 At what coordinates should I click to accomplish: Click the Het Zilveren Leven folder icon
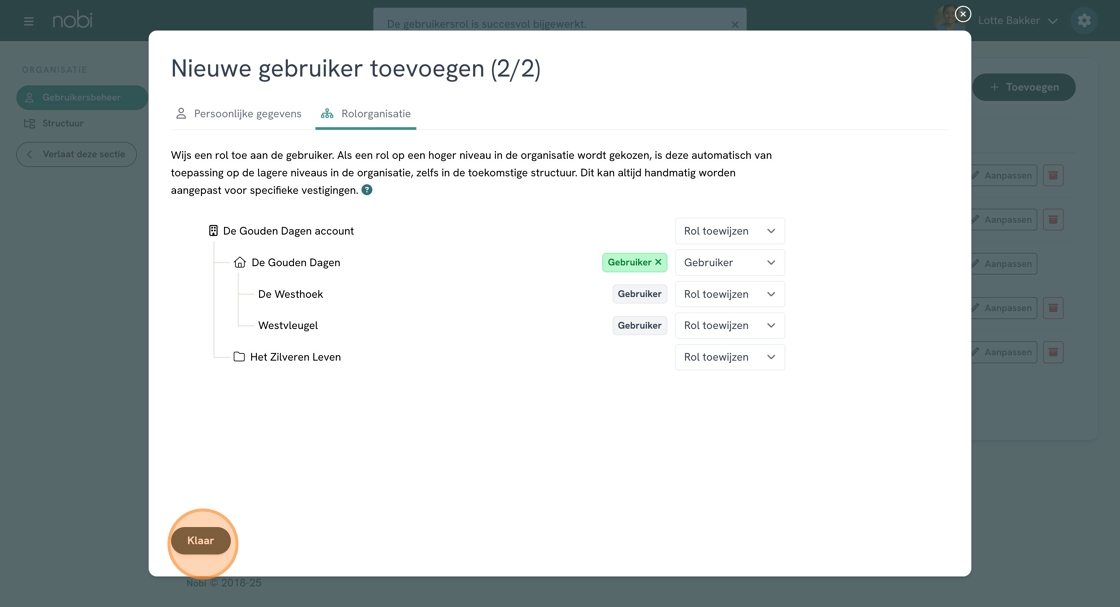[x=239, y=357]
